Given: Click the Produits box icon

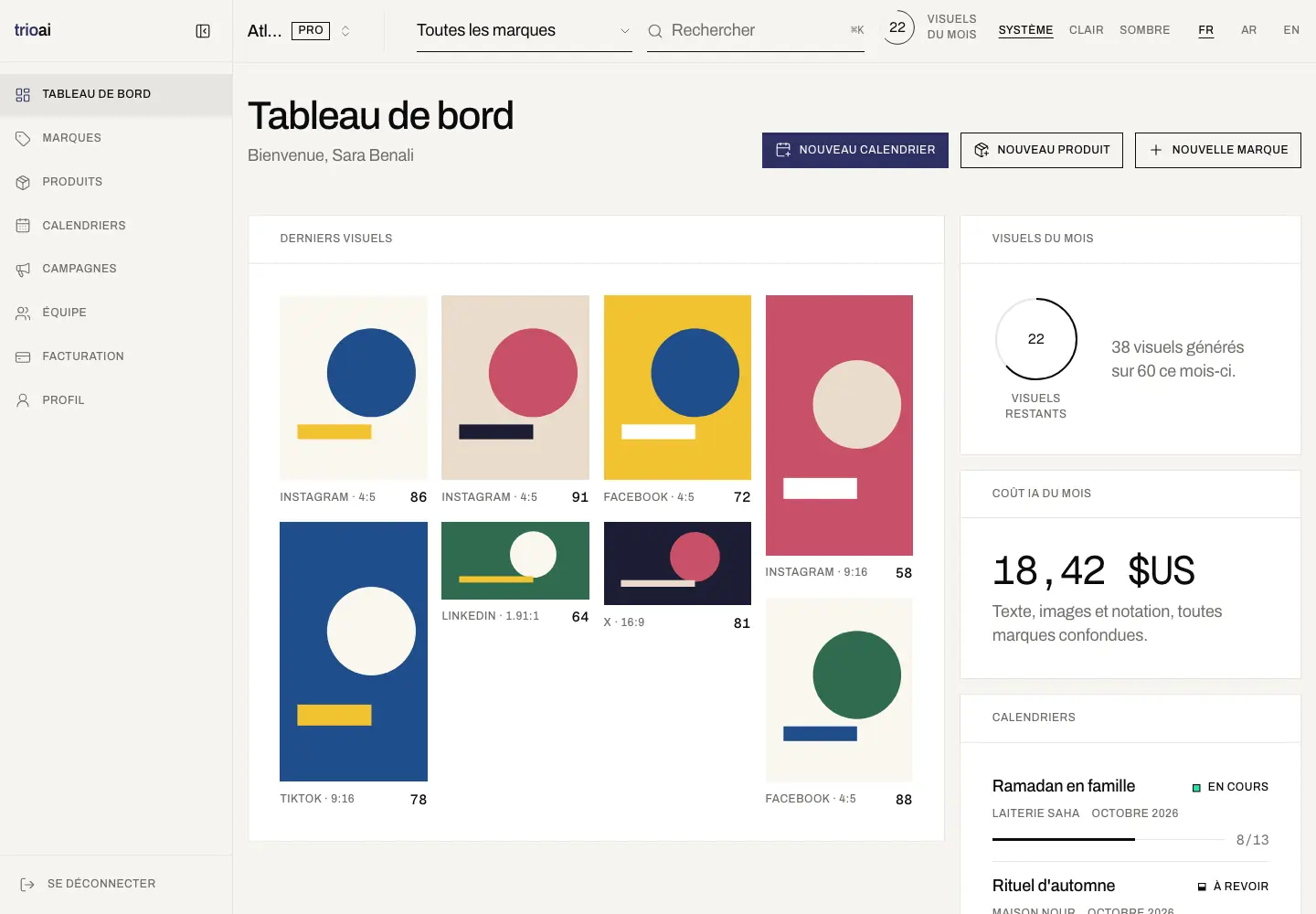Looking at the screenshot, I should pyautogui.click(x=23, y=182).
